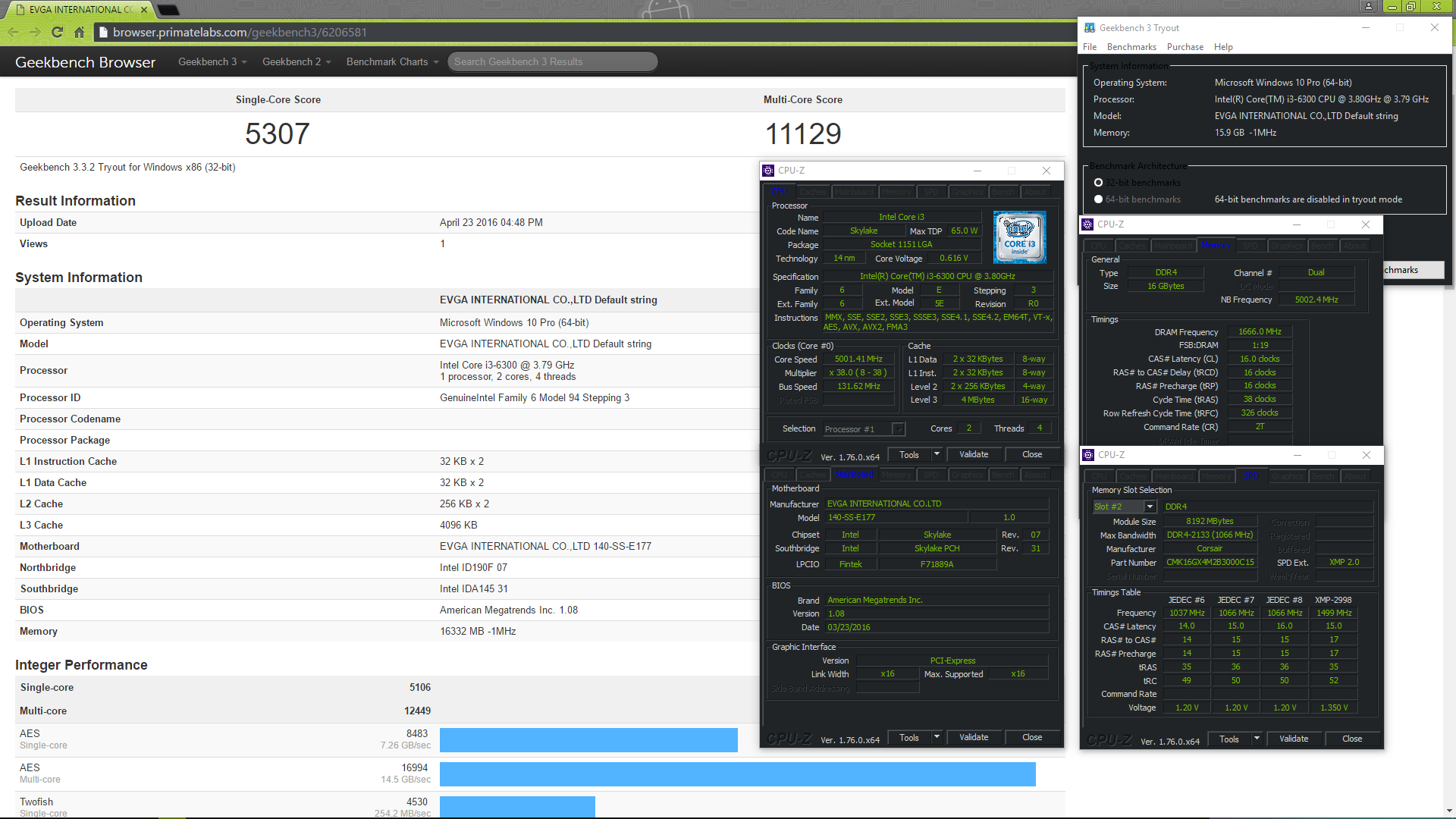This screenshot has width=1456, height=819.
Task: Click the CPU-Z icon in the Memory window's title bar
Action: [1087, 224]
